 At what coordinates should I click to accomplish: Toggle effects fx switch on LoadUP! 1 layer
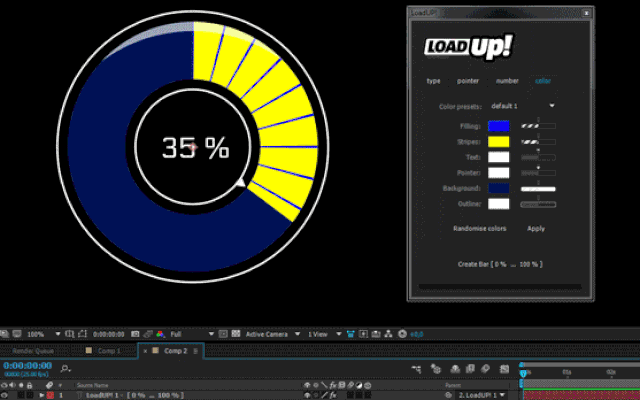(x=333, y=395)
